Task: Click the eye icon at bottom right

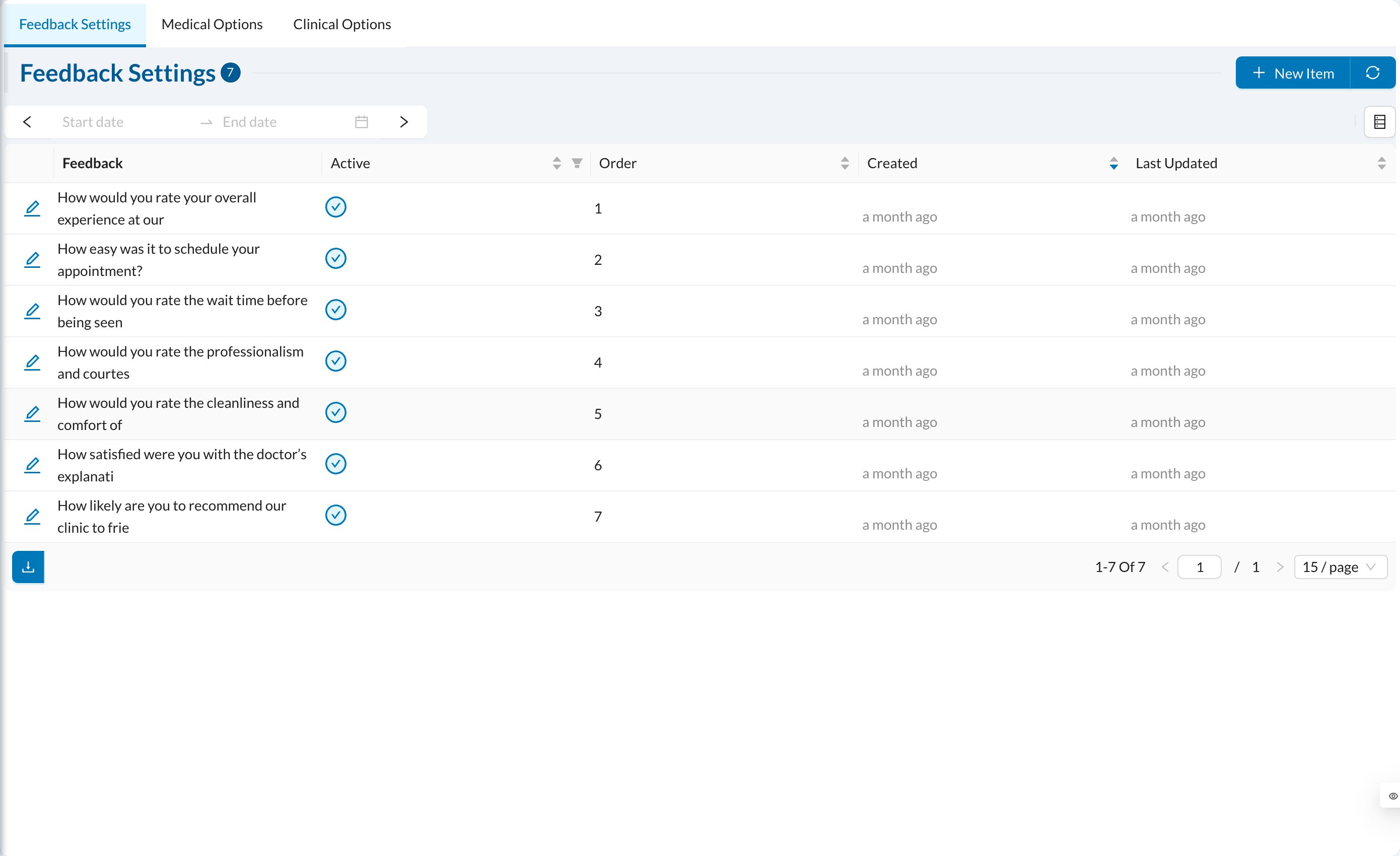Action: point(1392,796)
